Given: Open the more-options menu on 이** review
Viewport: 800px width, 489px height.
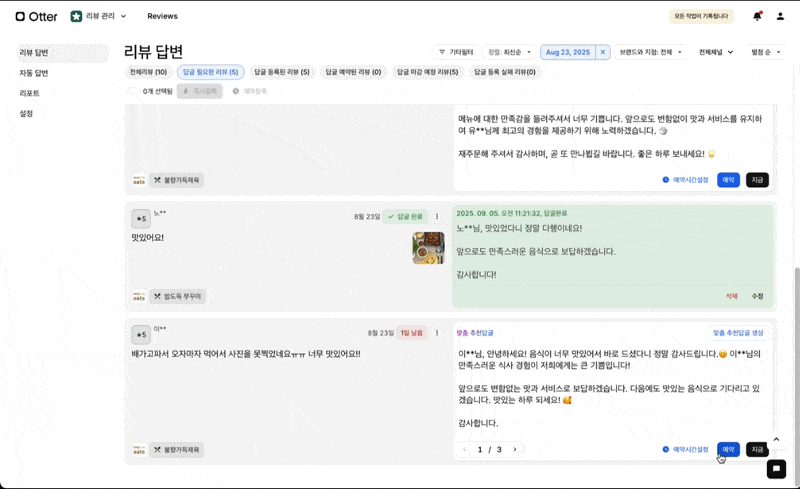Looking at the screenshot, I should [437, 333].
